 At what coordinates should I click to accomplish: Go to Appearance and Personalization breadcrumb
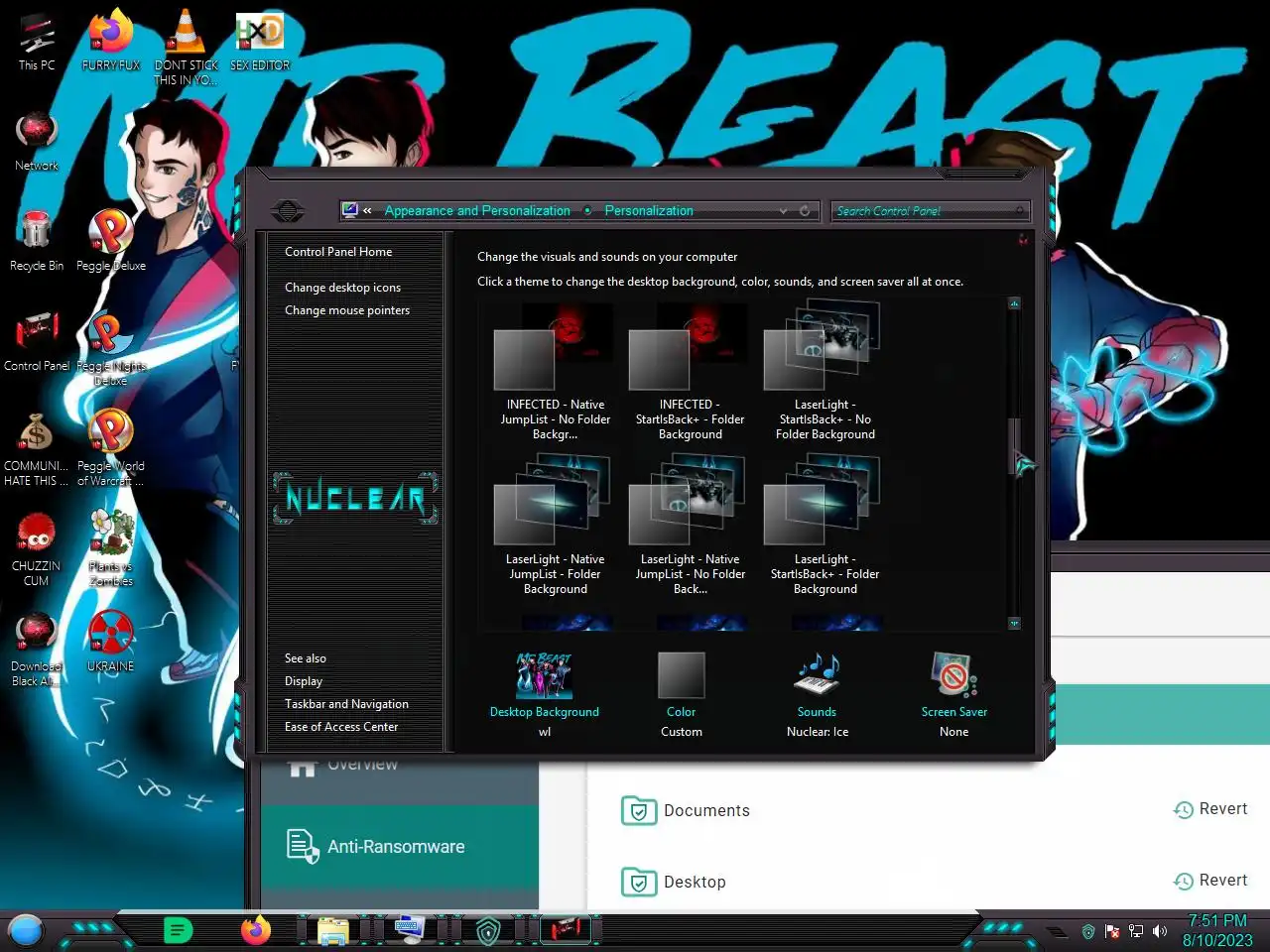[477, 211]
